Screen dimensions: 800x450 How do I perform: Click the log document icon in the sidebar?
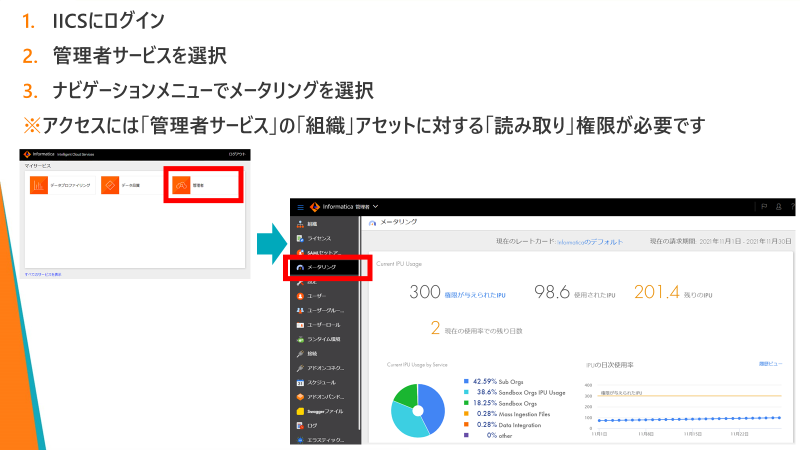(300, 426)
